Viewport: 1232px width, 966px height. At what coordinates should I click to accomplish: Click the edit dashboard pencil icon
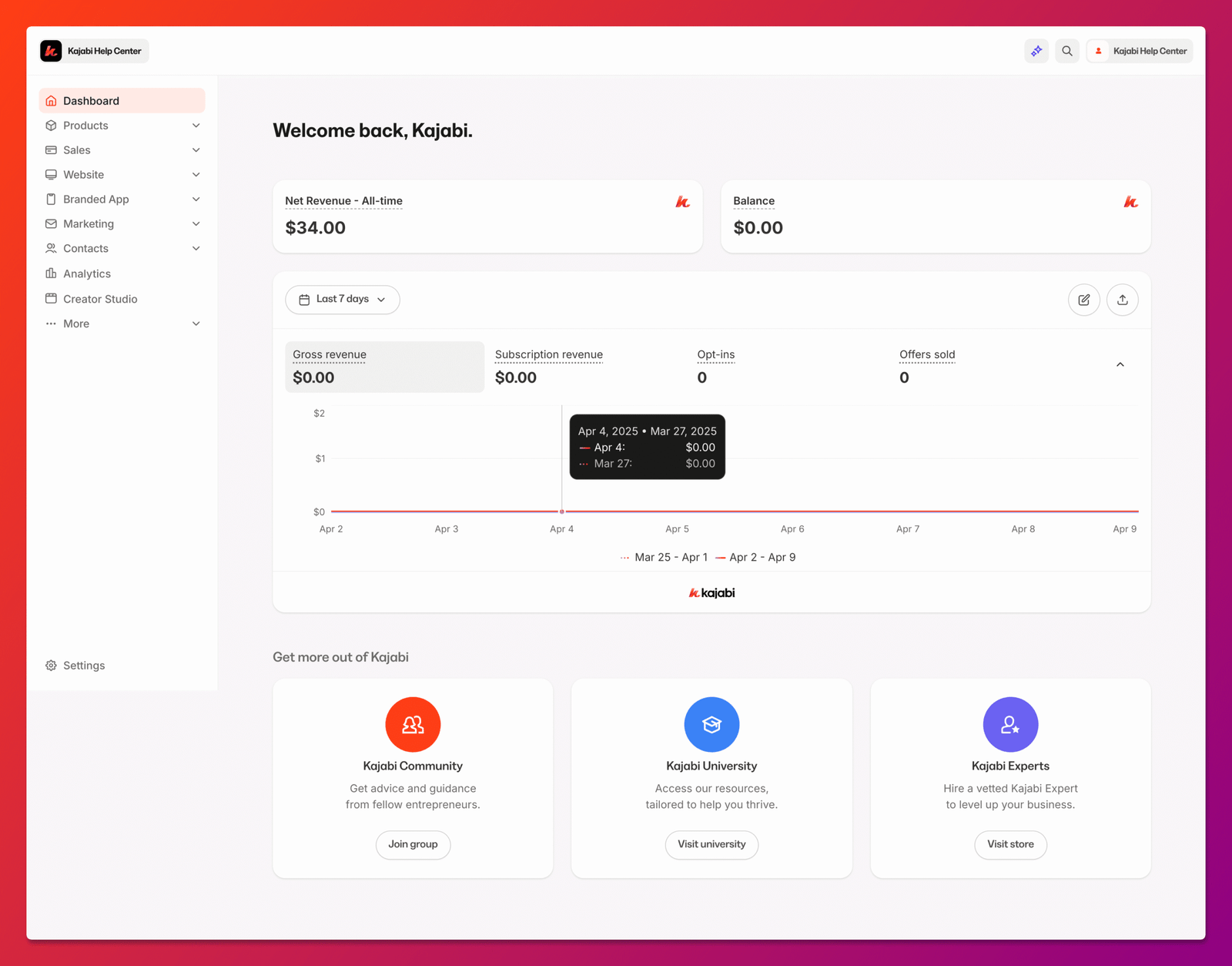[1083, 300]
